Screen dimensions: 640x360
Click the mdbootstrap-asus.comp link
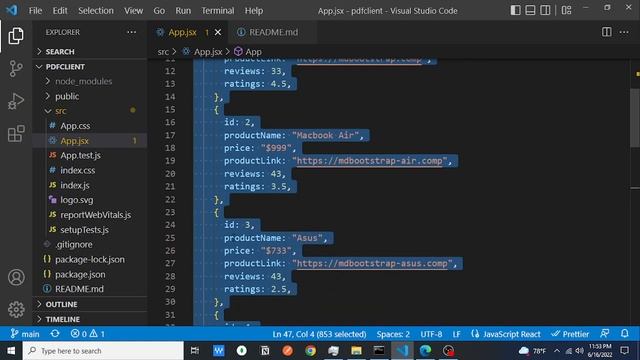[372, 263]
